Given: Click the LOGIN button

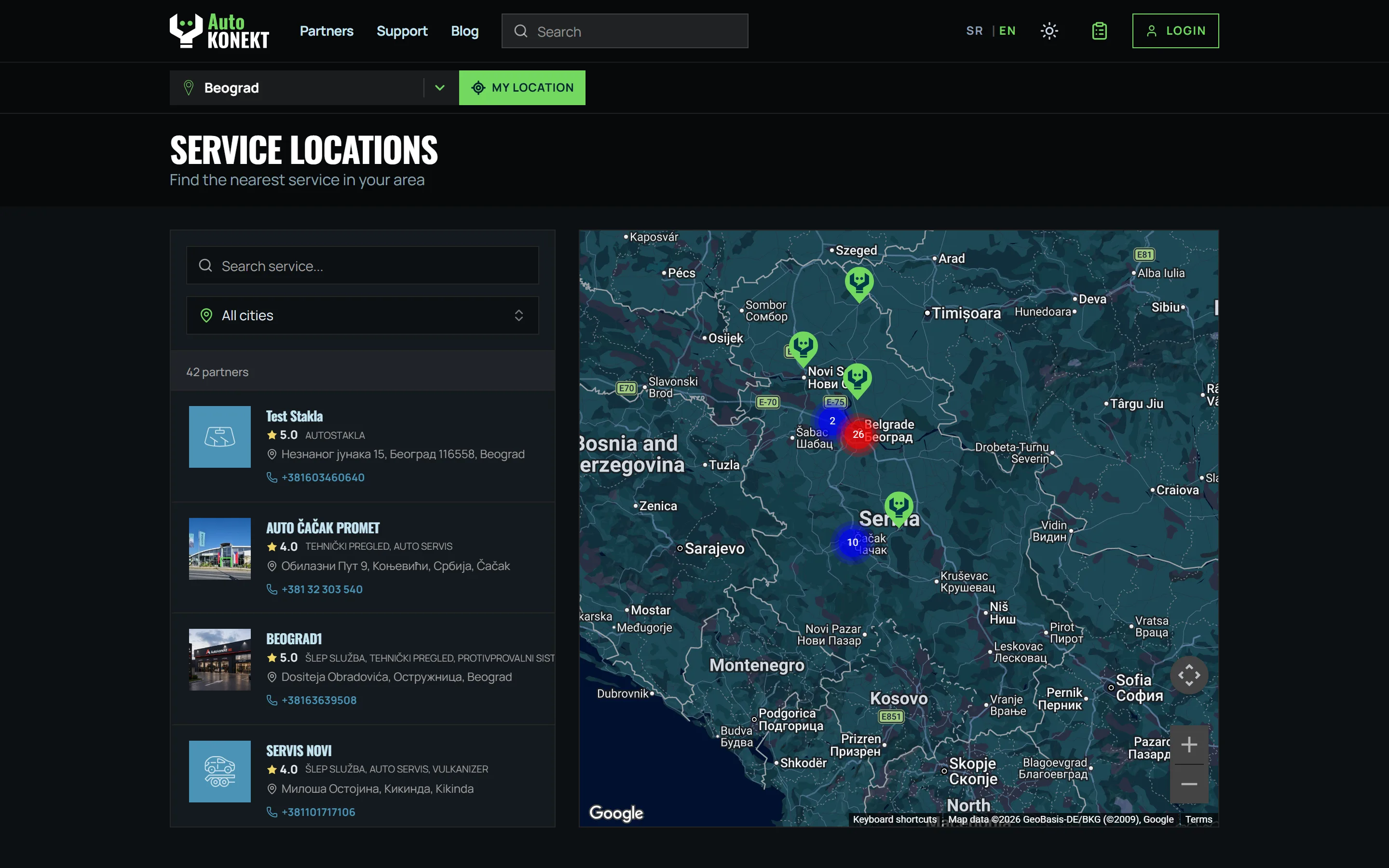Looking at the screenshot, I should [1175, 31].
